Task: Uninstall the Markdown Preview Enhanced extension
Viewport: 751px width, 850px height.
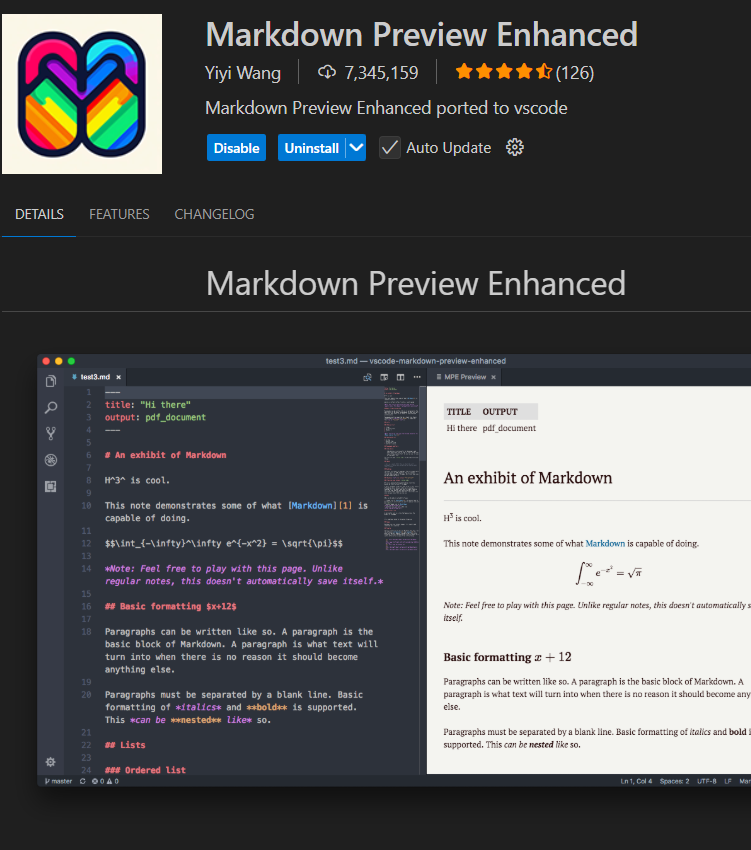Action: [312, 147]
